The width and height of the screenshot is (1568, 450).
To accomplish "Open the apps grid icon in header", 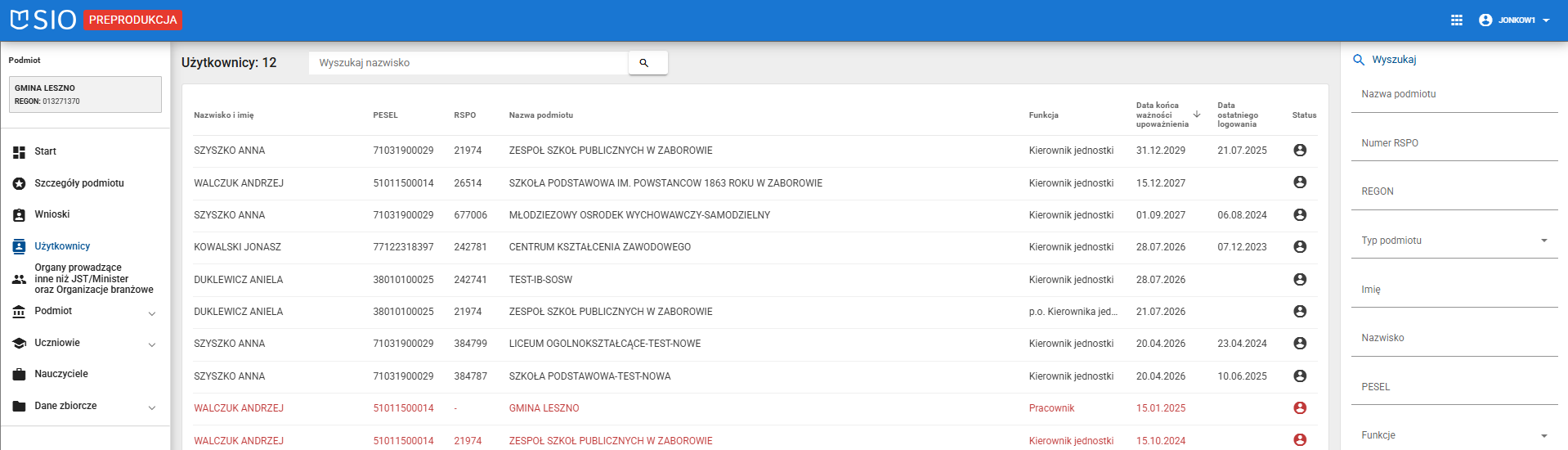I will [x=1456, y=20].
